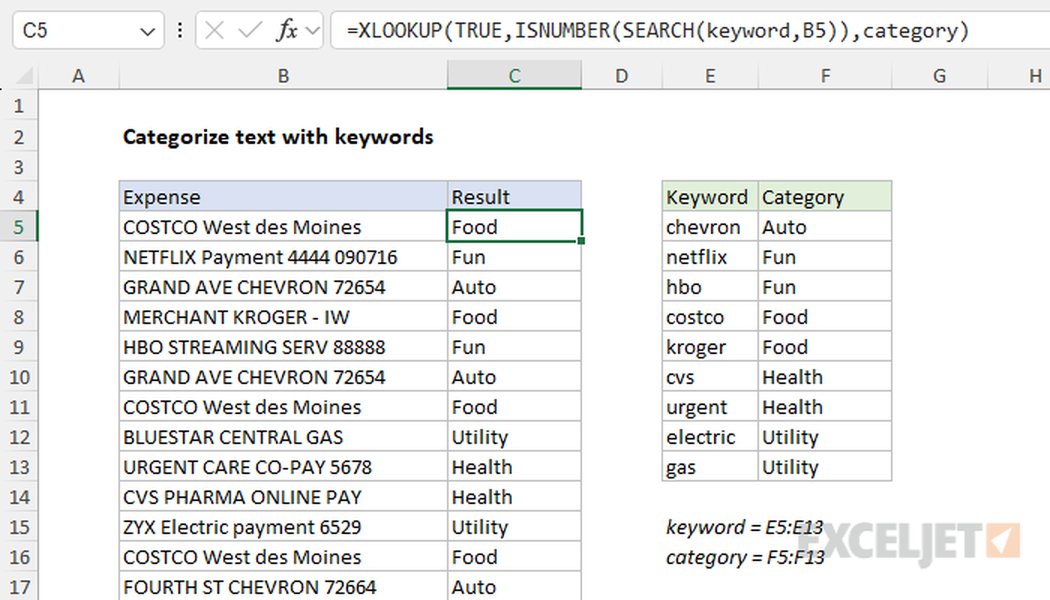Select keyword cell 'cvs'
1050x600 pixels.
(710, 377)
